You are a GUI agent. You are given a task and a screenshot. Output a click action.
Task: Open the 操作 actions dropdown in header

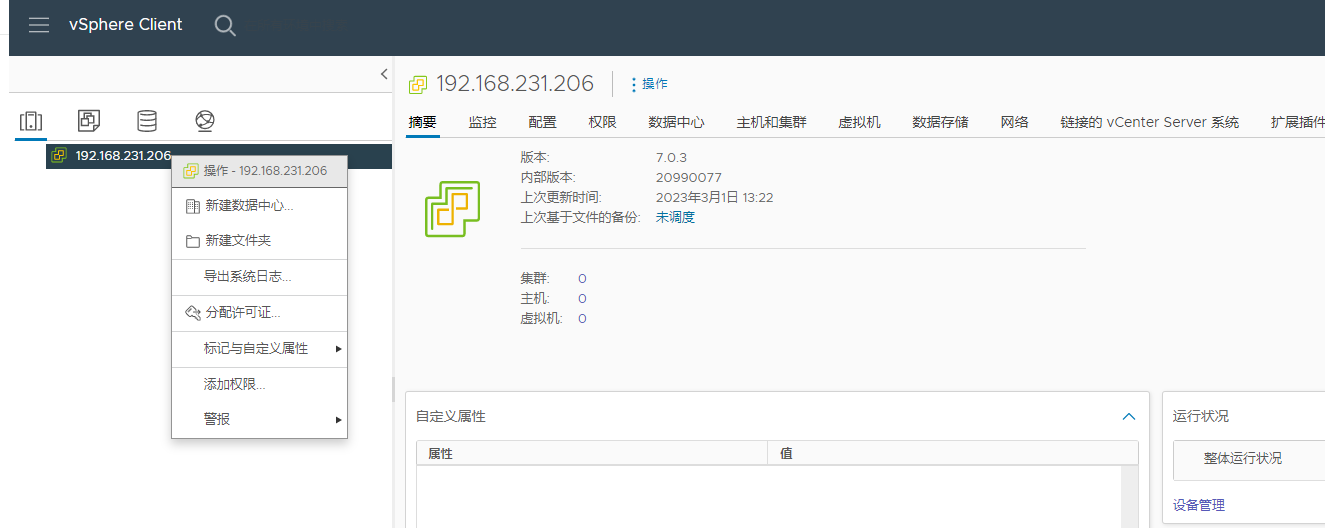coord(649,84)
